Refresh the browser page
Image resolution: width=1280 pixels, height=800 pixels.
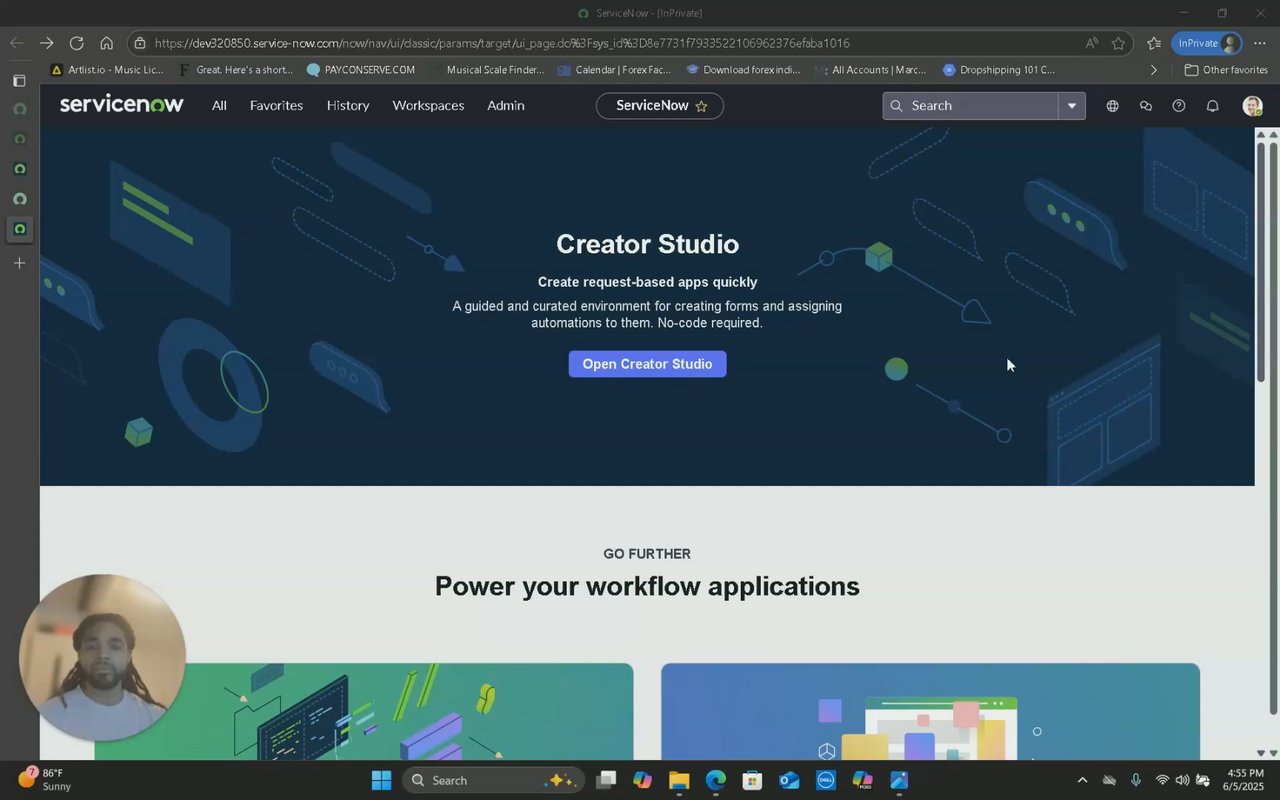[76, 43]
